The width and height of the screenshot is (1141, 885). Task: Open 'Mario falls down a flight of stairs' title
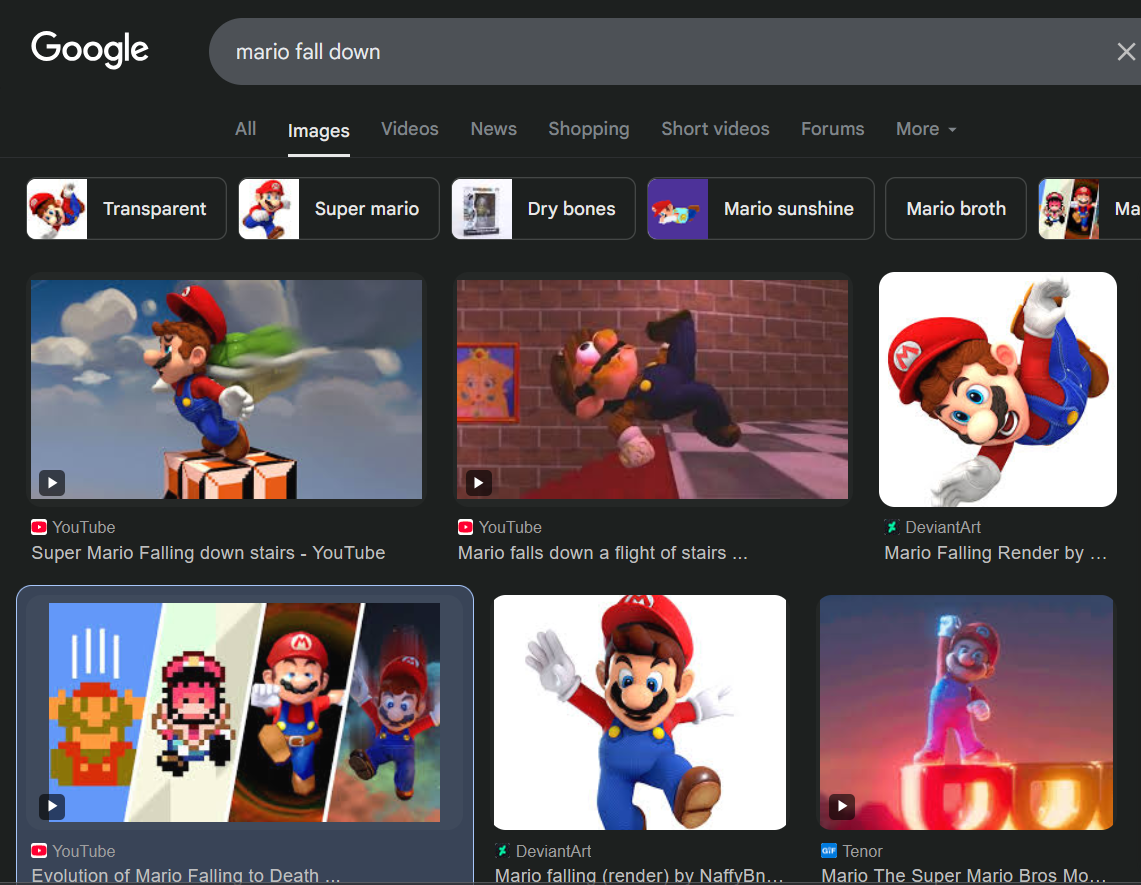tap(603, 553)
